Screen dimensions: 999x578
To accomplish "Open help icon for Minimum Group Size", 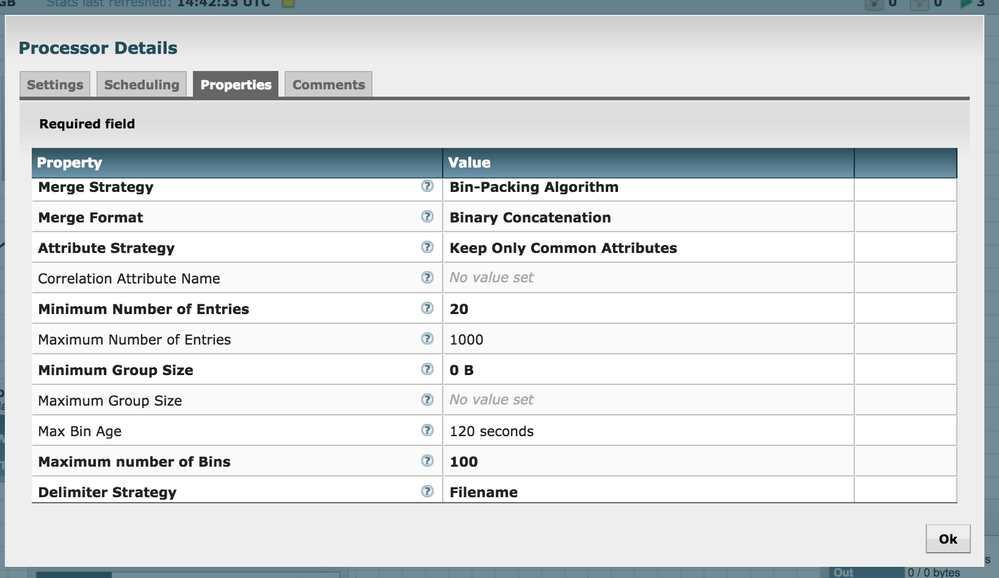I will coord(427,370).
